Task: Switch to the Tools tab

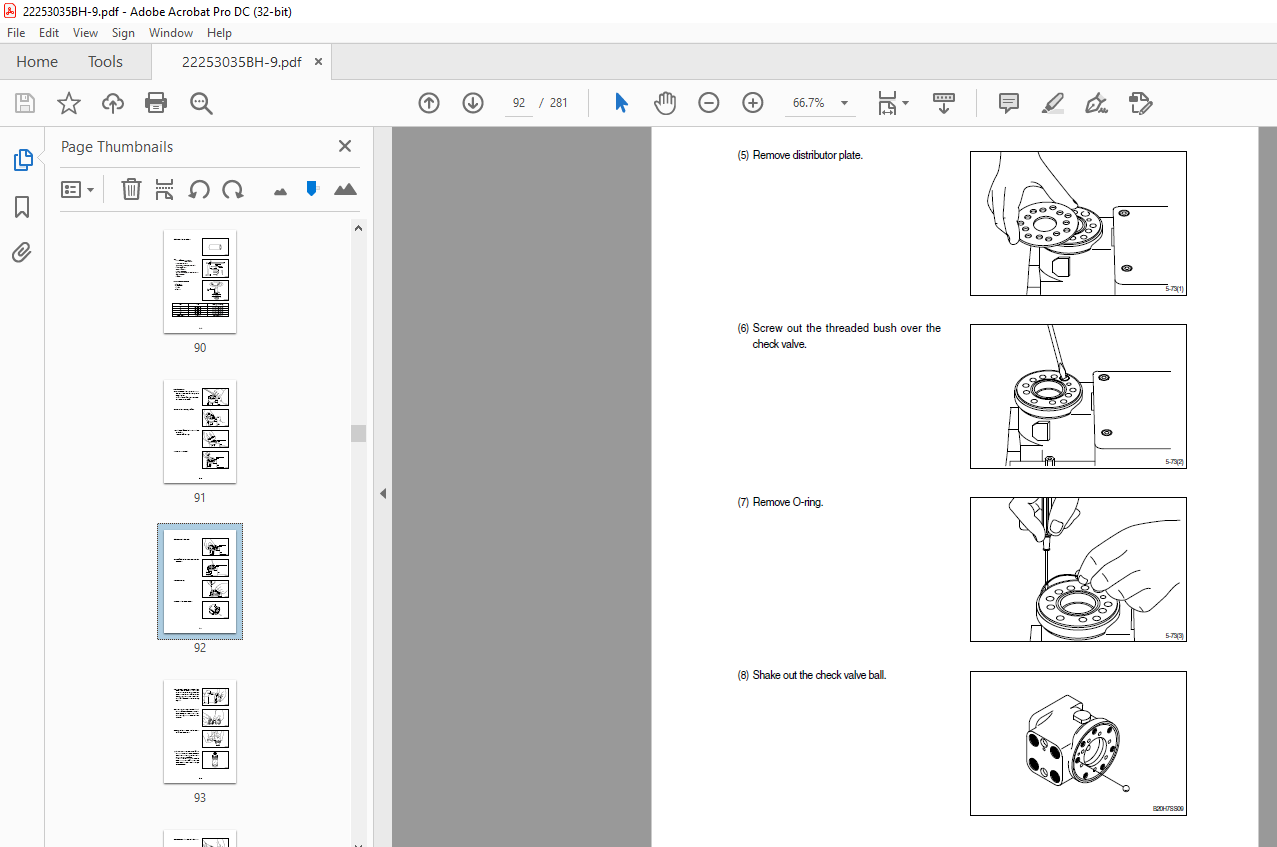Action: [105, 62]
